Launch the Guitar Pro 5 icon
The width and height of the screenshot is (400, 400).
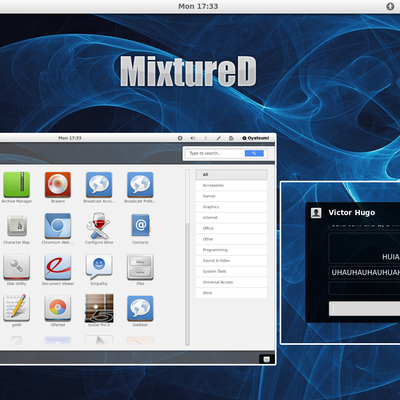(99, 308)
